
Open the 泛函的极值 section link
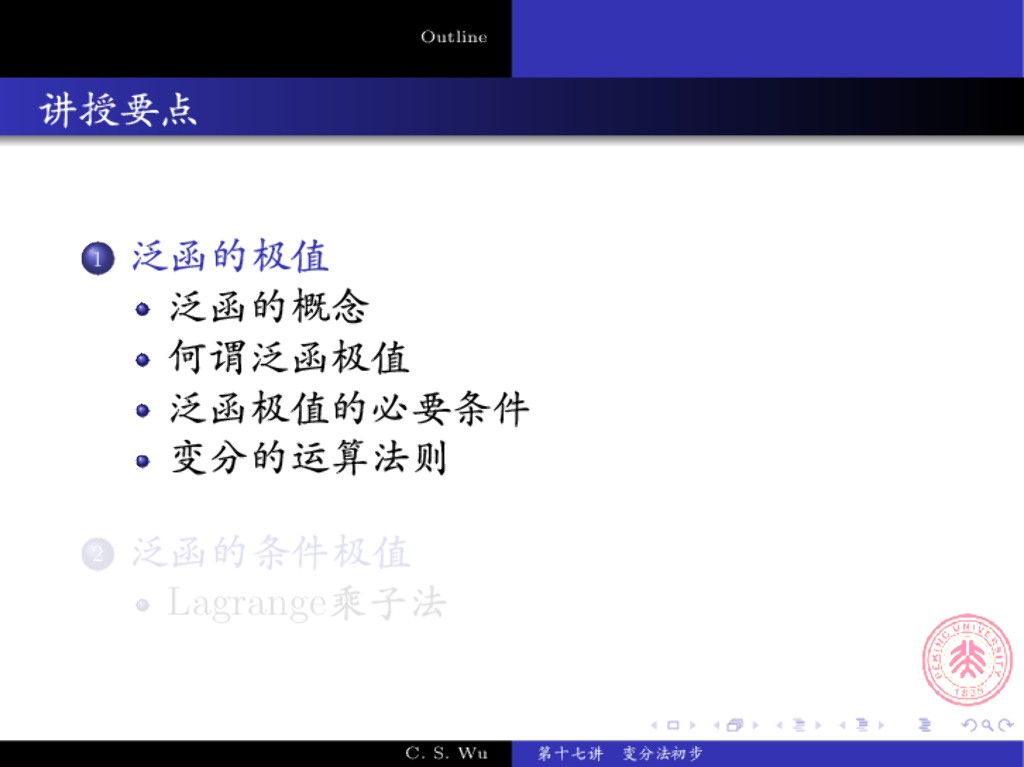click(230, 257)
